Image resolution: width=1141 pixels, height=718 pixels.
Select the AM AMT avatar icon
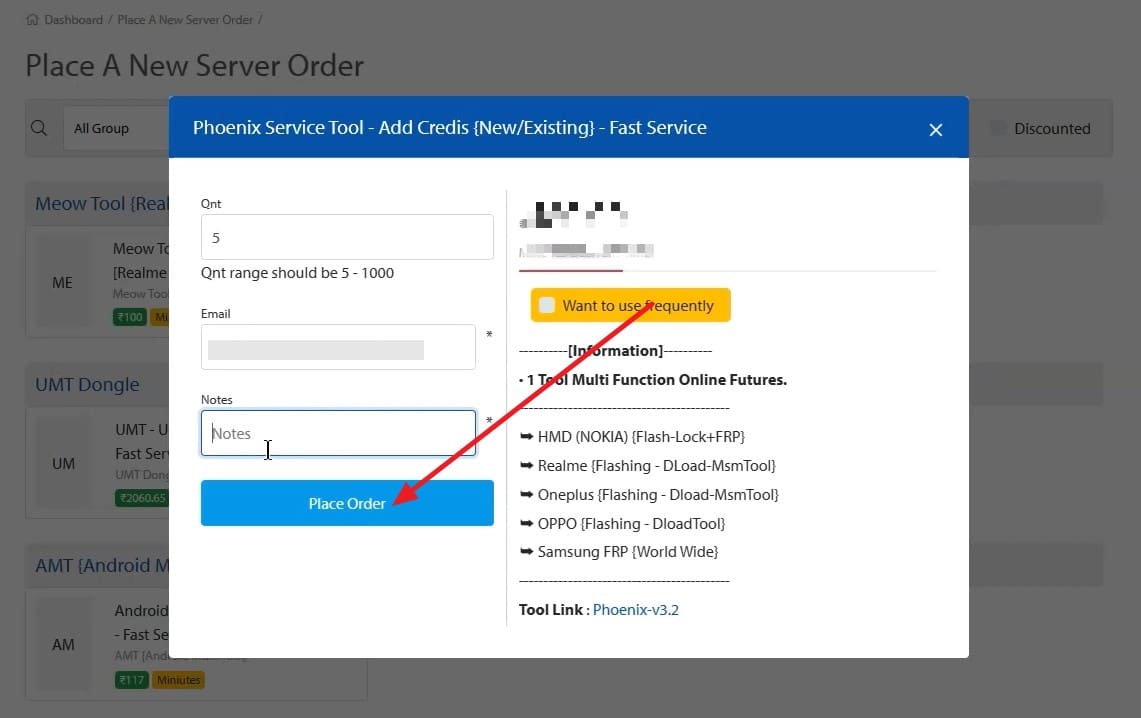click(63, 645)
